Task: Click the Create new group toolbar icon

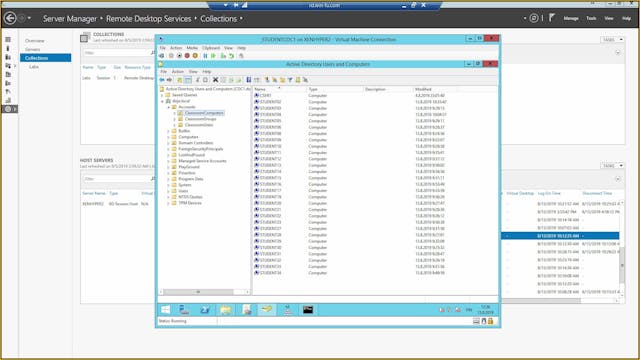Action: pyautogui.click(x=274, y=80)
